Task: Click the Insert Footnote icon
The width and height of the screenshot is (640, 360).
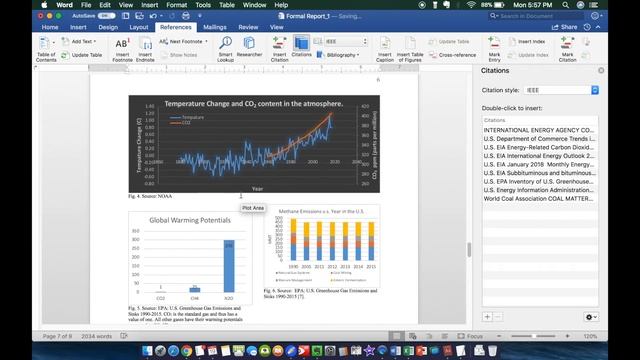Action: coord(122,49)
